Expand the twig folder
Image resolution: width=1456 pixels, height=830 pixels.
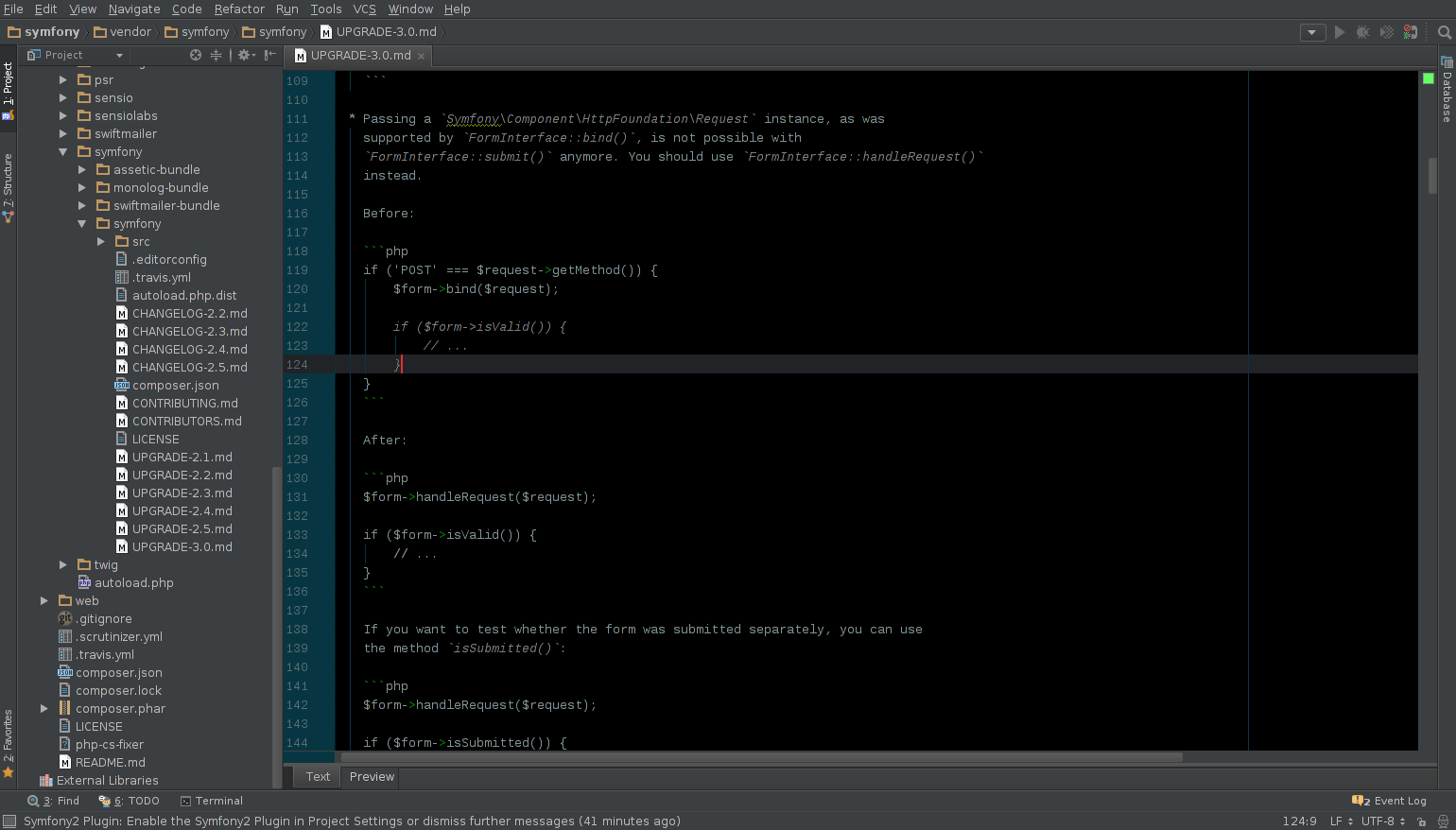pyautogui.click(x=63, y=565)
